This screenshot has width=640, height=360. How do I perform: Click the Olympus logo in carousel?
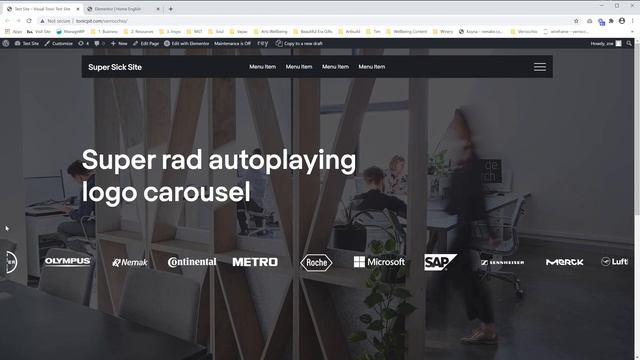[68, 261]
